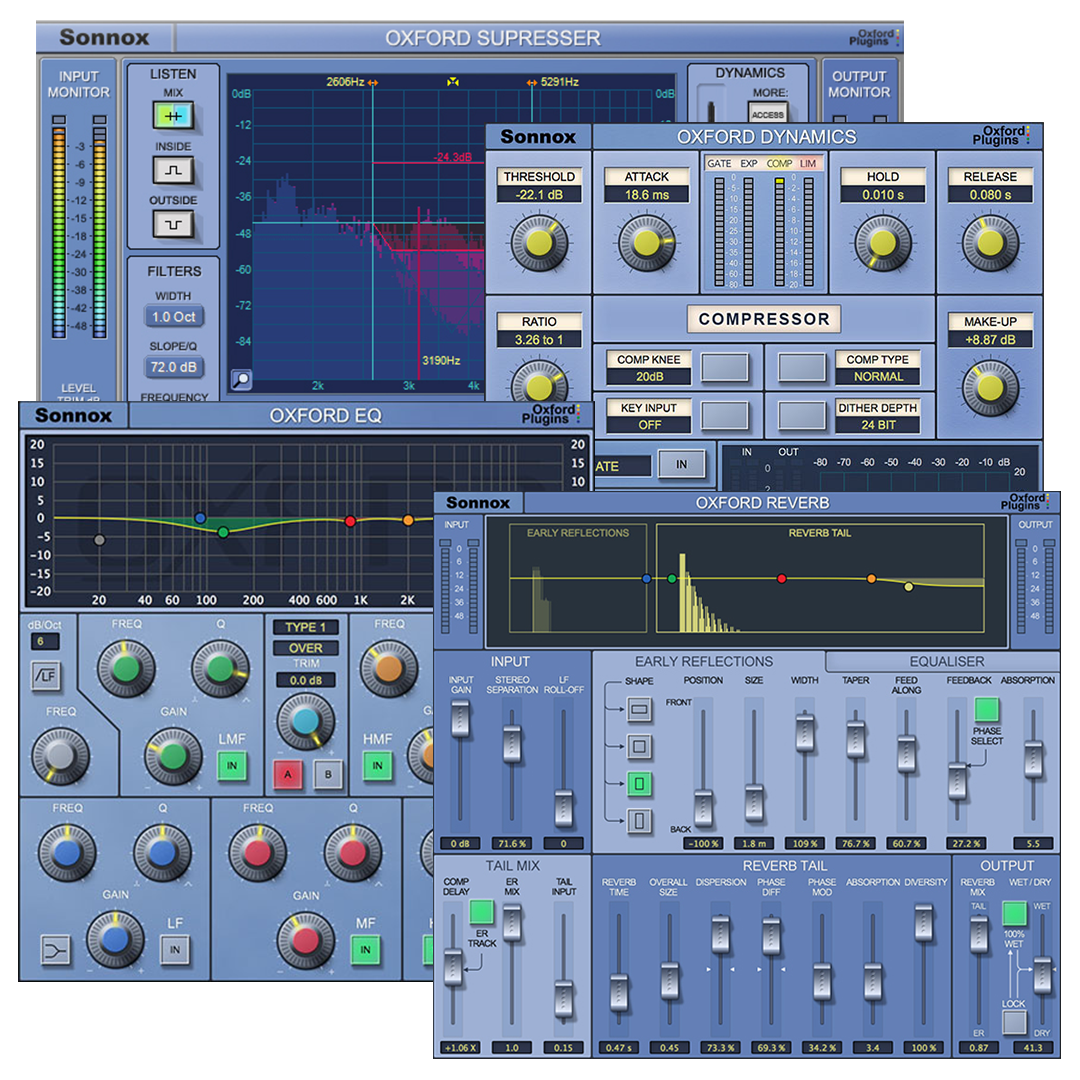Screen dimensions: 1080x1080
Task: Click the Width 1.0 Oct filter field
Action: coord(174,317)
